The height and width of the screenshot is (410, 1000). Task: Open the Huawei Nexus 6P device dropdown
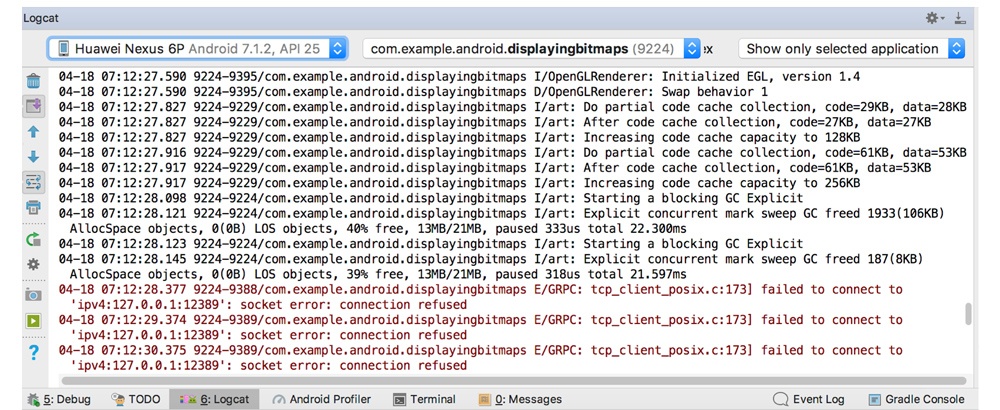coord(198,48)
